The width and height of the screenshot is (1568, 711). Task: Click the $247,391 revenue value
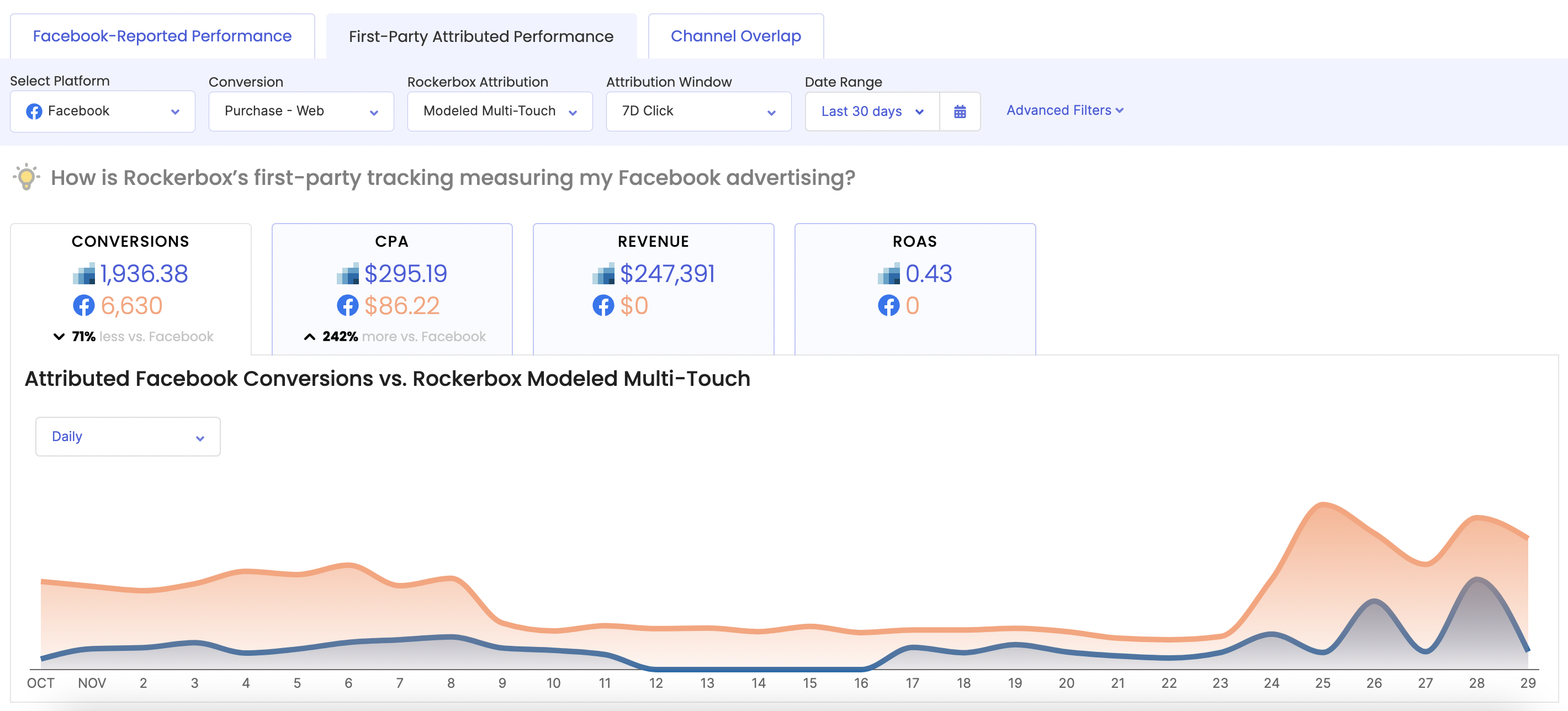(667, 274)
